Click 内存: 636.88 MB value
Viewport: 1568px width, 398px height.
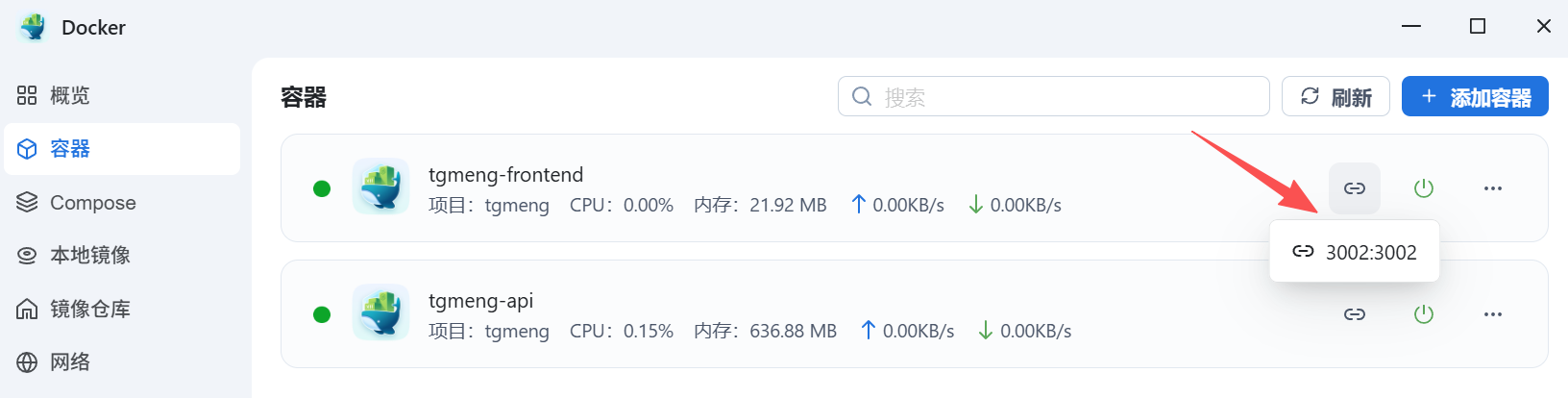click(765, 331)
